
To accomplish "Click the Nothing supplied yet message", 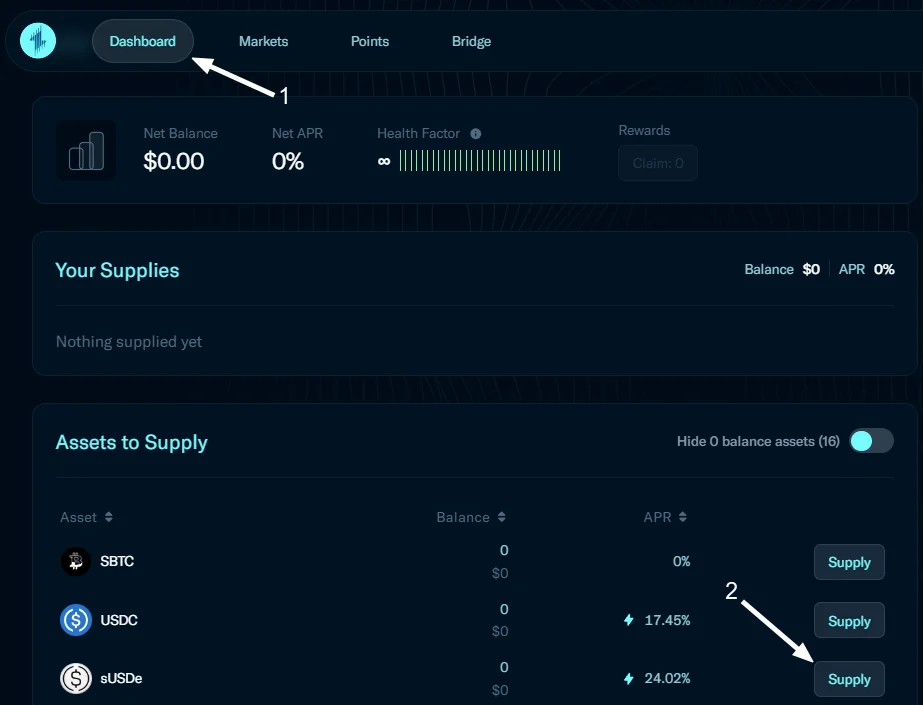I will coord(129,341).
